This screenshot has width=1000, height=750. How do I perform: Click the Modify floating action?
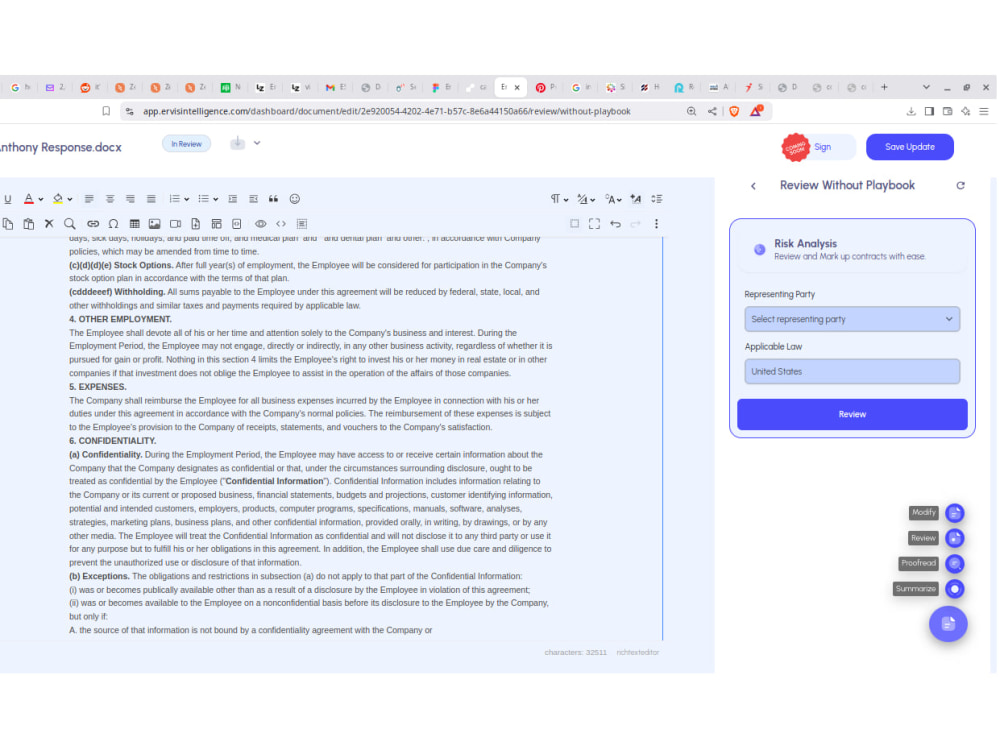point(955,513)
